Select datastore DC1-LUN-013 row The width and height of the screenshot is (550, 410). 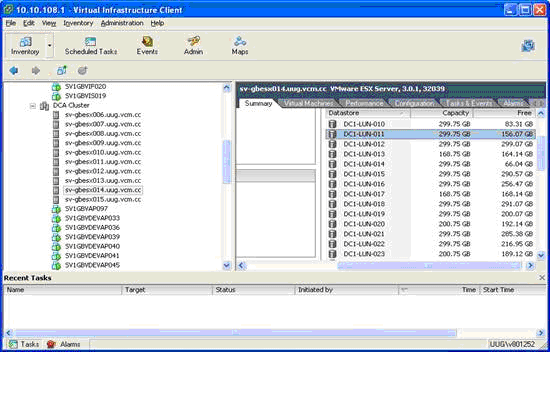click(x=431, y=154)
